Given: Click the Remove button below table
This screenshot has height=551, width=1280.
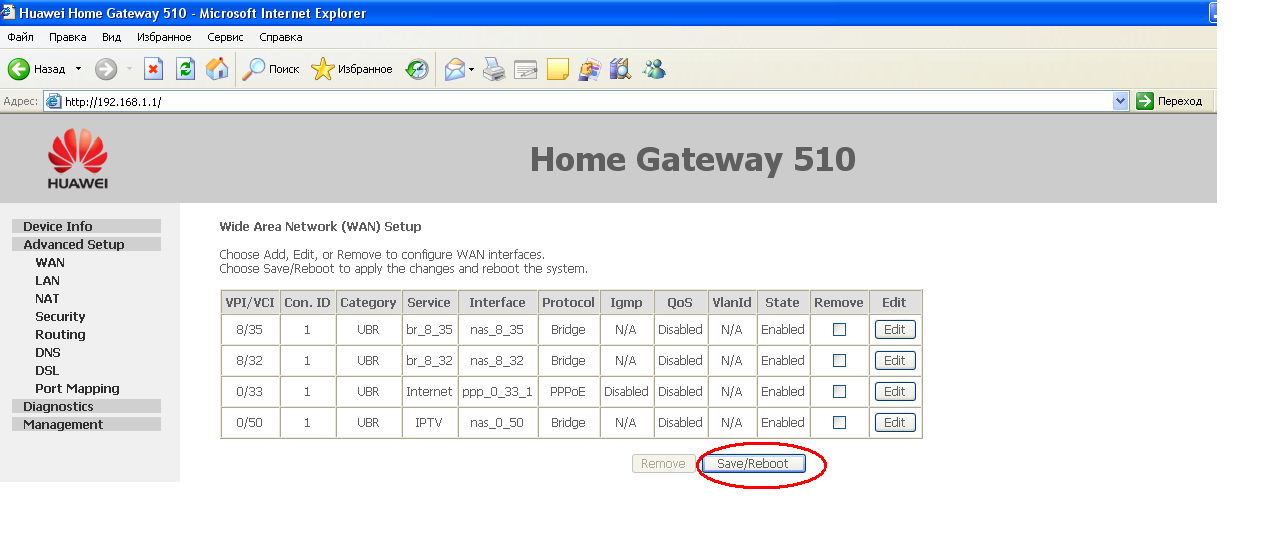Looking at the screenshot, I should [x=663, y=464].
